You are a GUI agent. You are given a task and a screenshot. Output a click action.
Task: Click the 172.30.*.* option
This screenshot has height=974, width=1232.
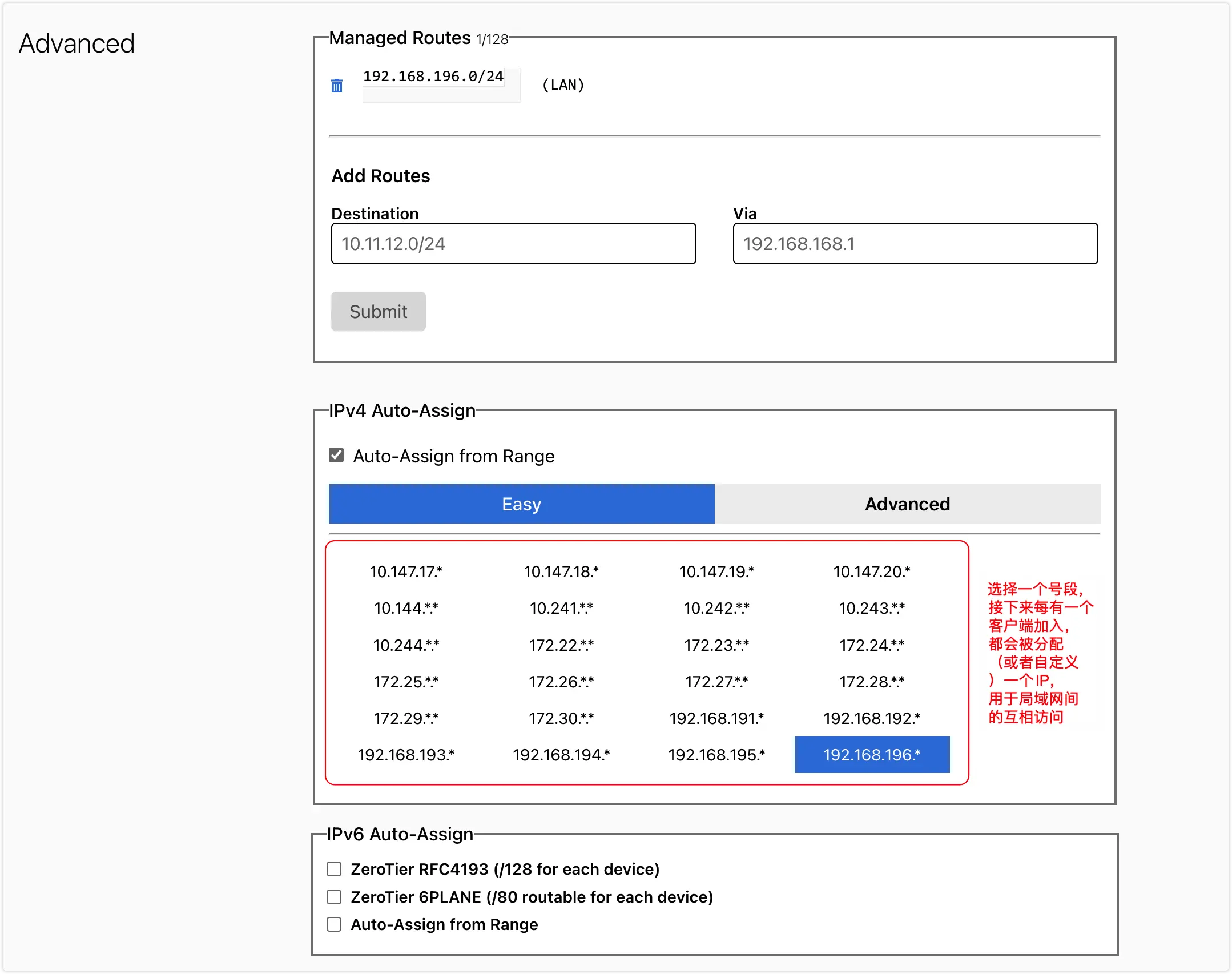(x=561, y=718)
